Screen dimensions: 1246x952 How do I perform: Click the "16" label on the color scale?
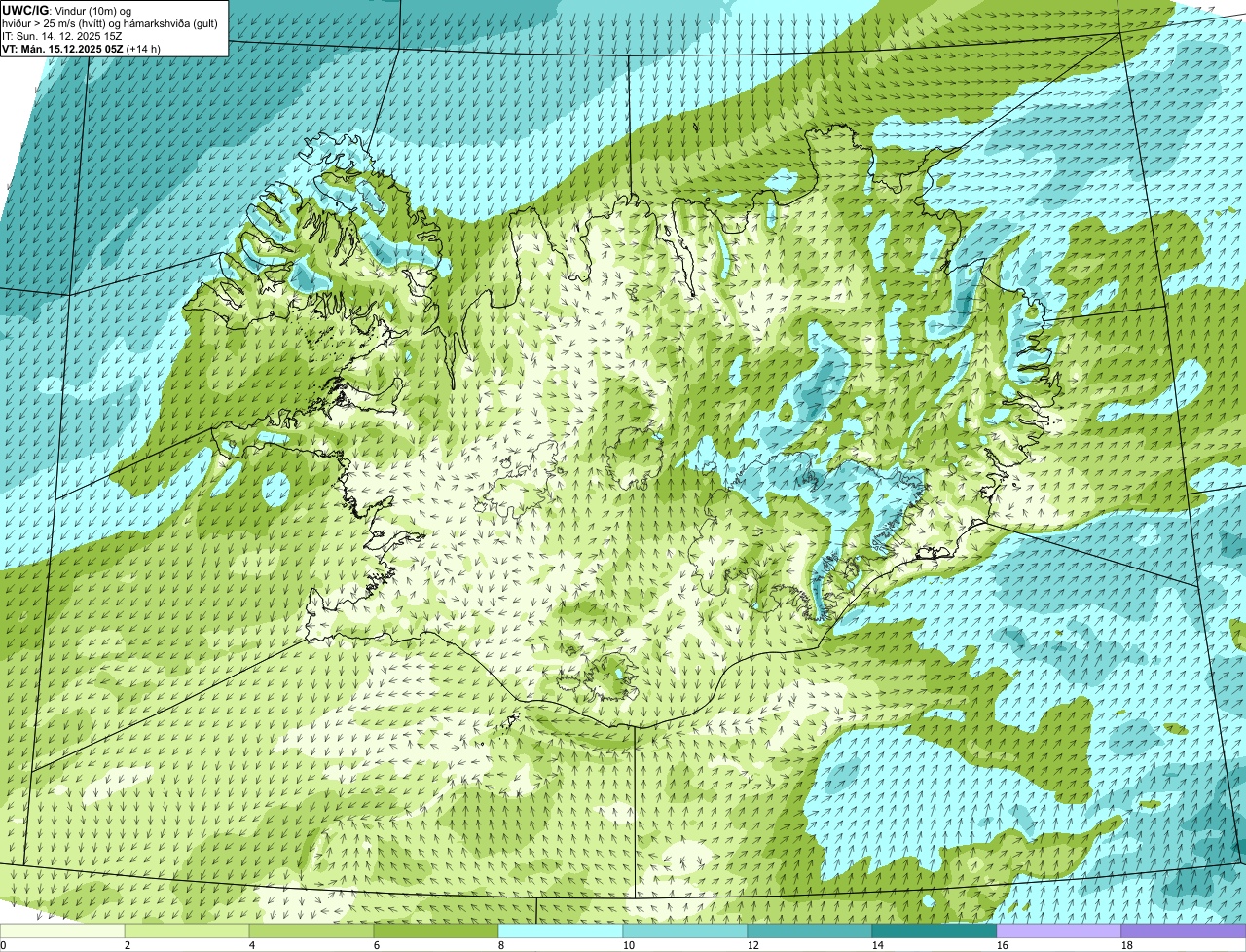1003,945
